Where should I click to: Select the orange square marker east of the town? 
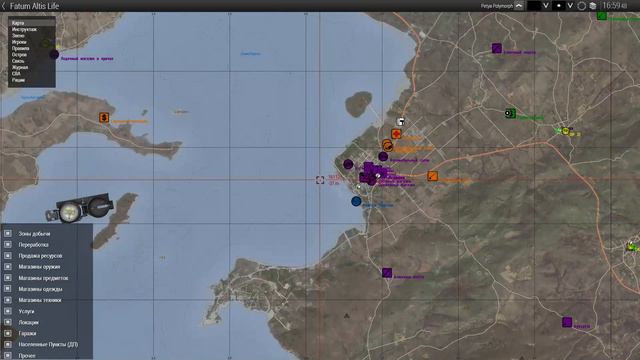[433, 176]
